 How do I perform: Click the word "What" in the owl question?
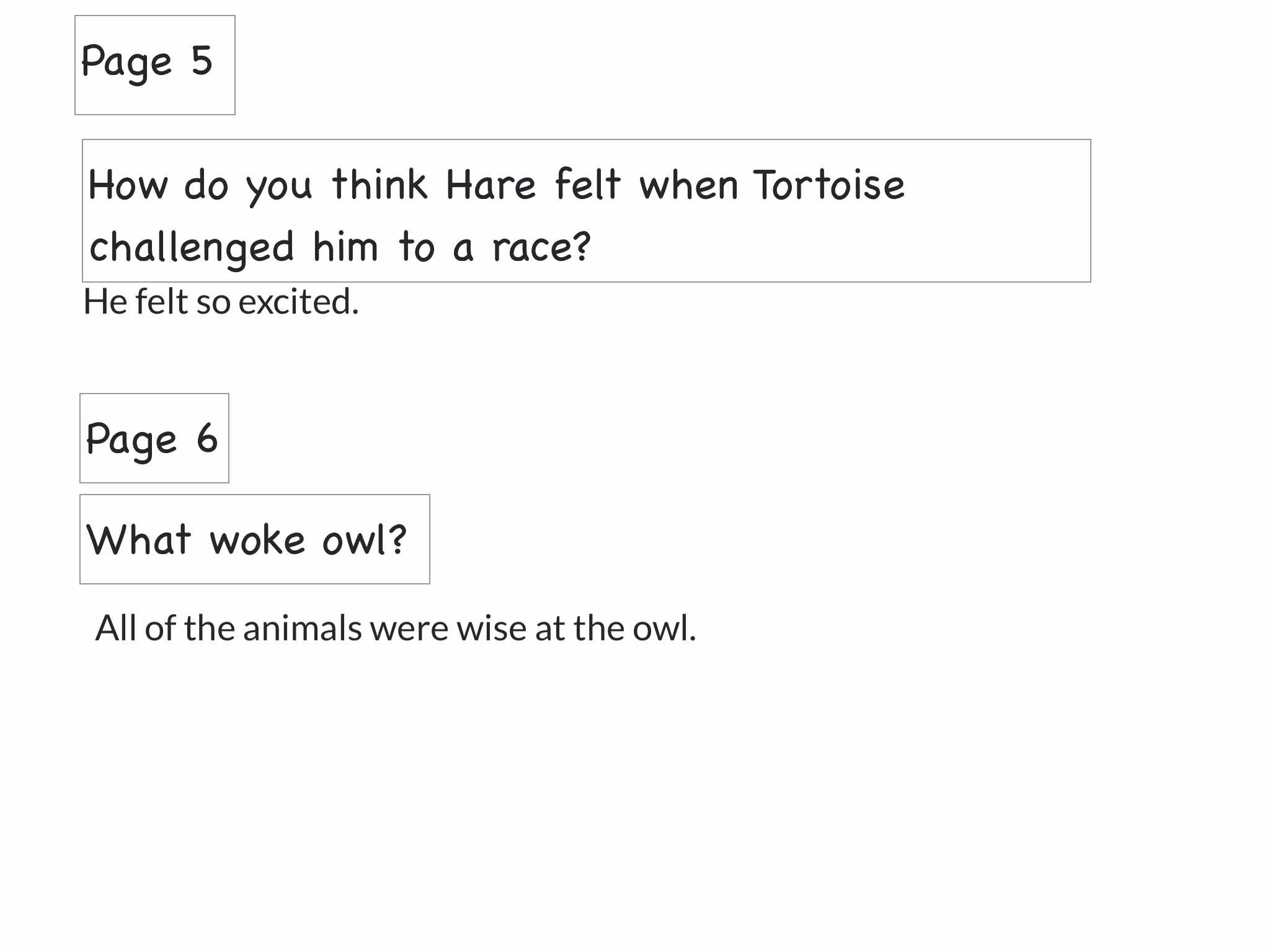(x=139, y=539)
